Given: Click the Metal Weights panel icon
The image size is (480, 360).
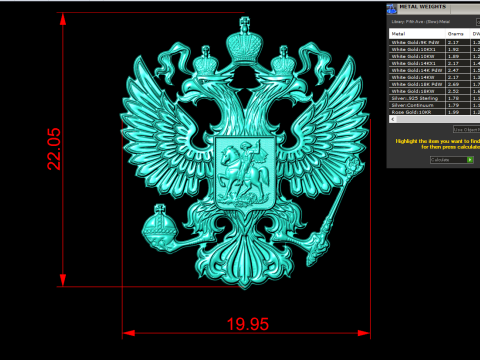Looking at the screenshot, I should [x=392, y=9].
